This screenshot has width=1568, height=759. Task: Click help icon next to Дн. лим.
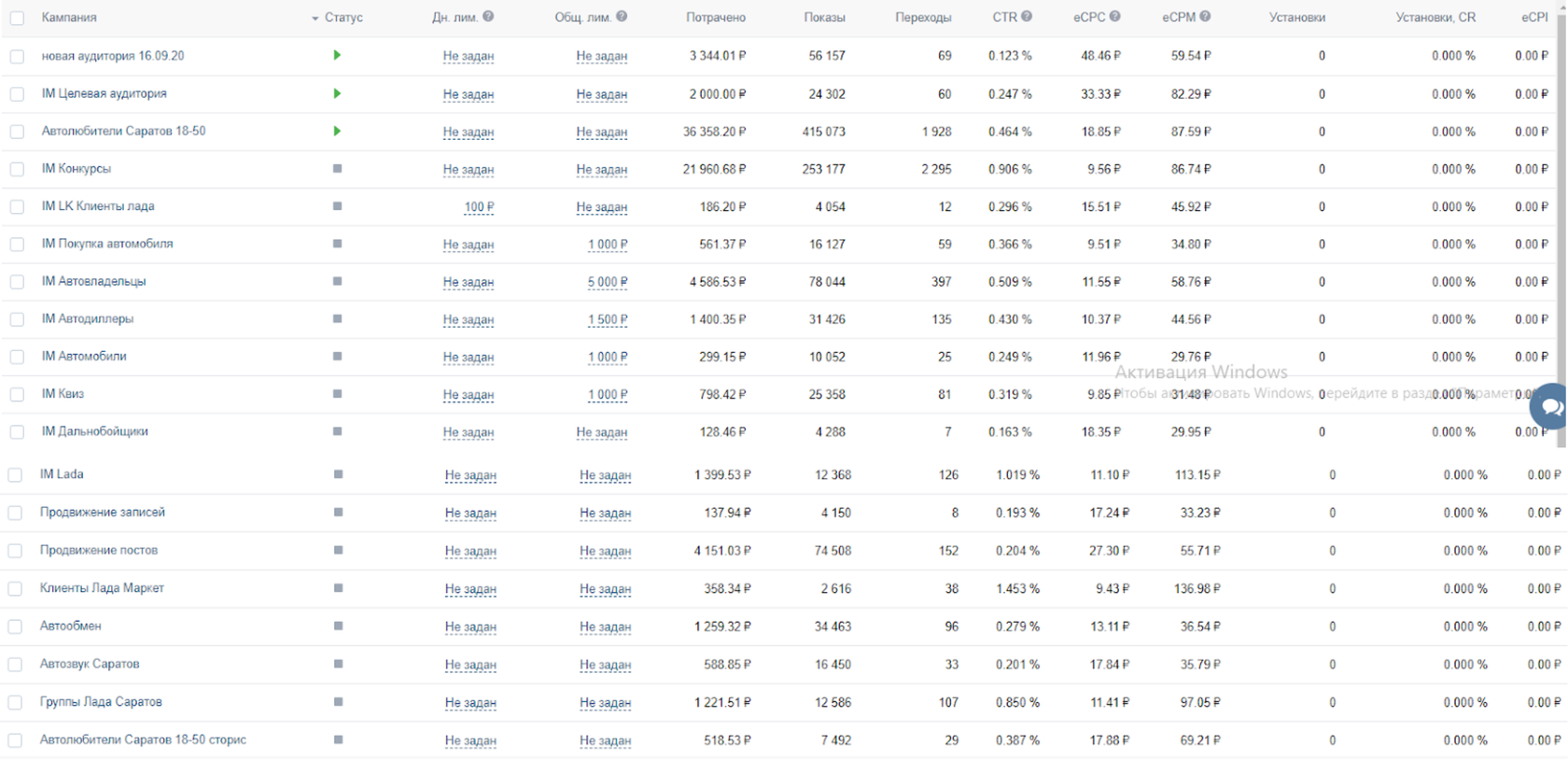point(488,17)
